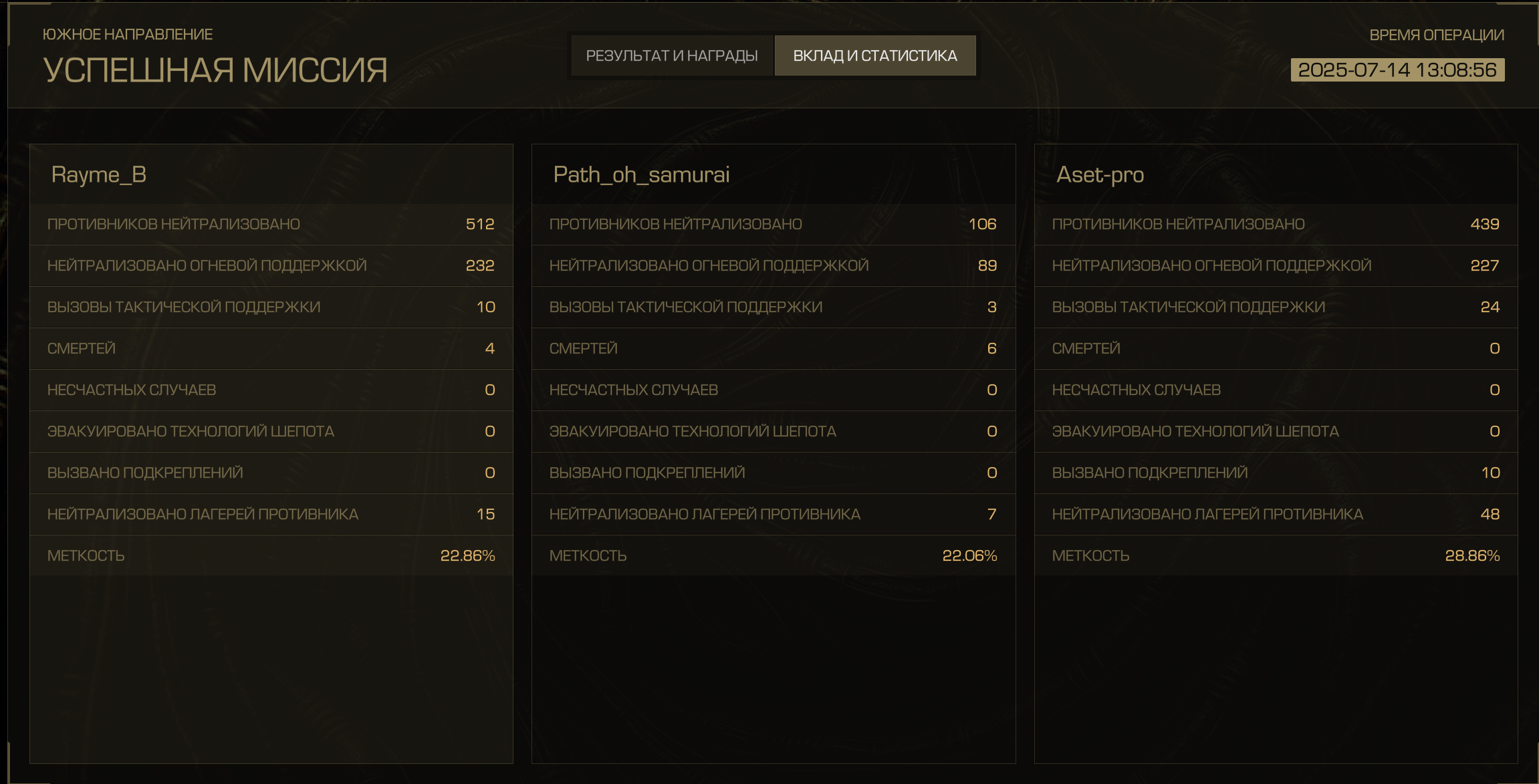Click the УСПЕШНАЯ МИССИЯ mission title
The height and width of the screenshot is (784, 1539).
tap(215, 70)
